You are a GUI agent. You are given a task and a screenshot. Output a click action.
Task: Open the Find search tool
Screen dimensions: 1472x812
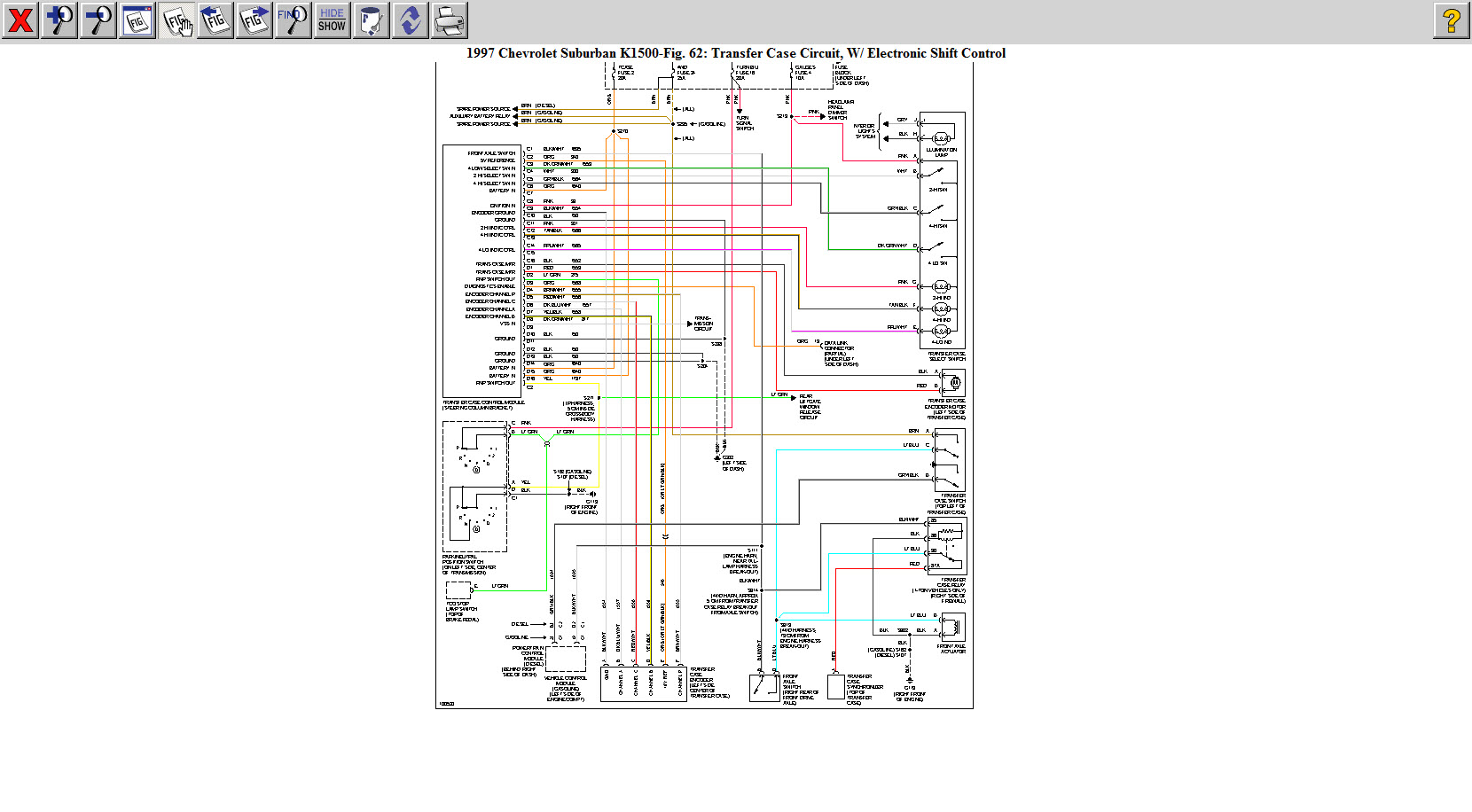point(293,20)
